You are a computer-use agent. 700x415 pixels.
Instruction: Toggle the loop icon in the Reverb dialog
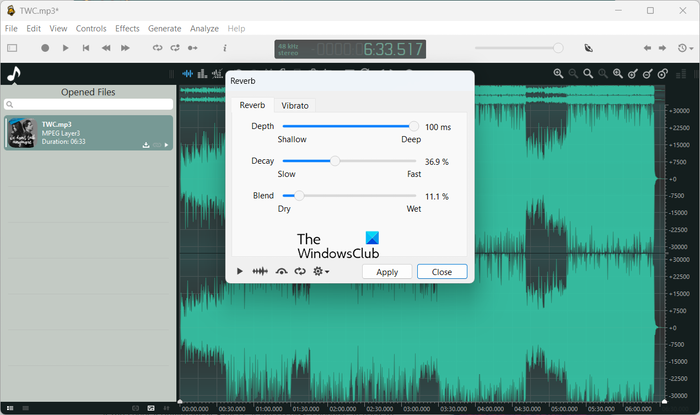pyautogui.click(x=300, y=271)
